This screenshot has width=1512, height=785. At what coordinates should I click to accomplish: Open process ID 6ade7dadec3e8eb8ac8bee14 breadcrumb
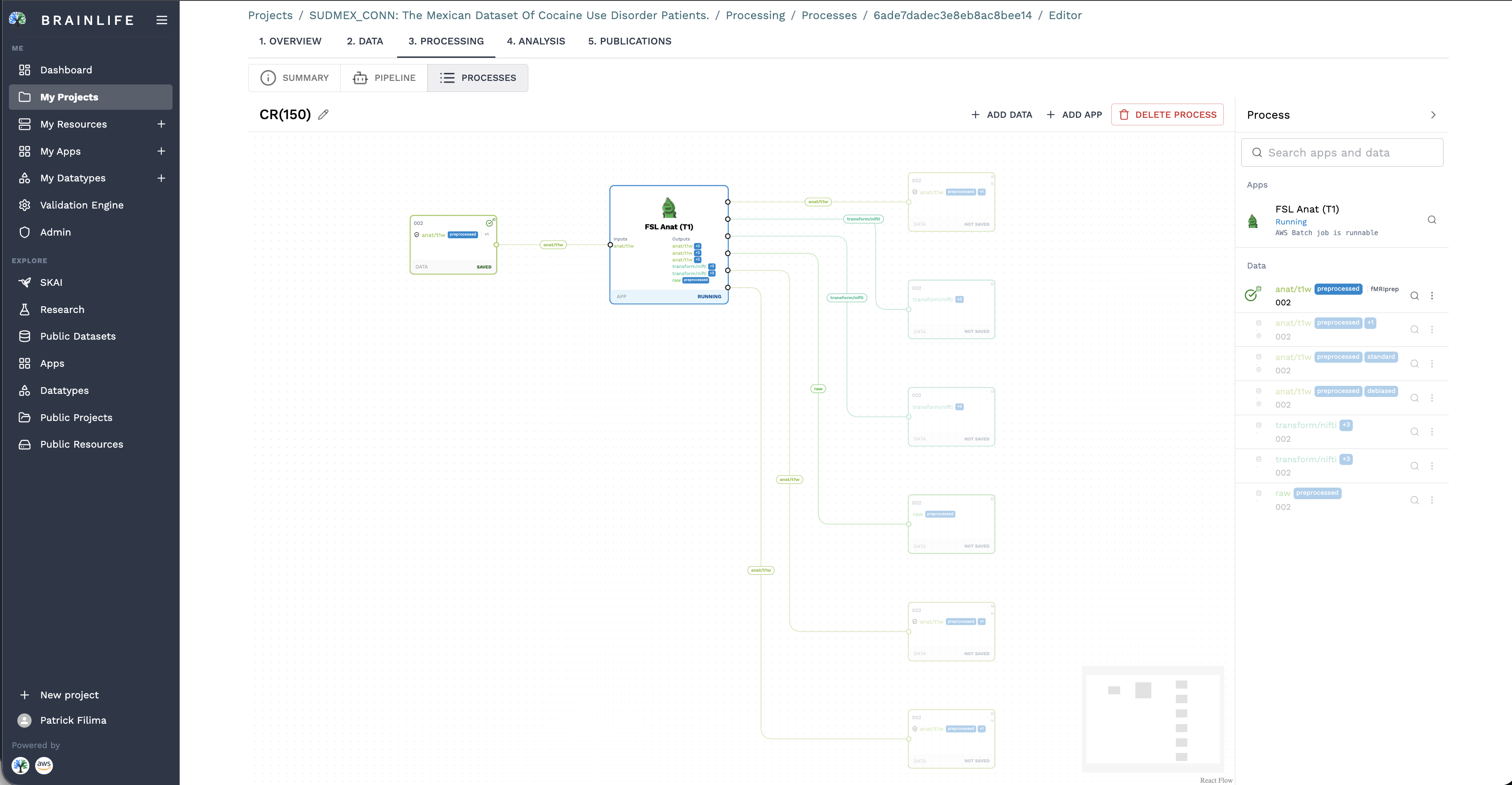coord(952,15)
